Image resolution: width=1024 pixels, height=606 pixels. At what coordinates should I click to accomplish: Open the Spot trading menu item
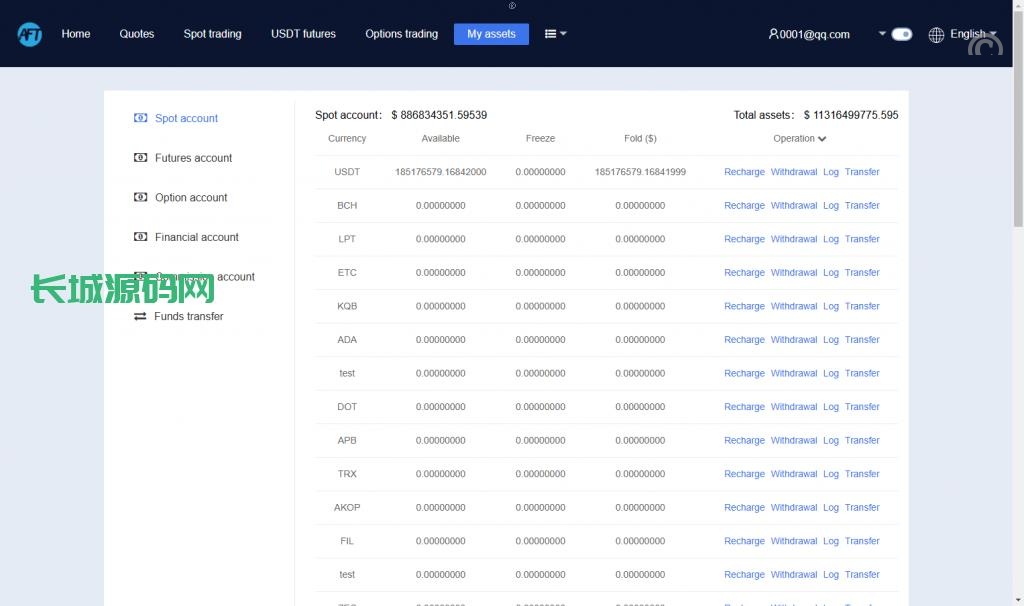tap(212, 34)
